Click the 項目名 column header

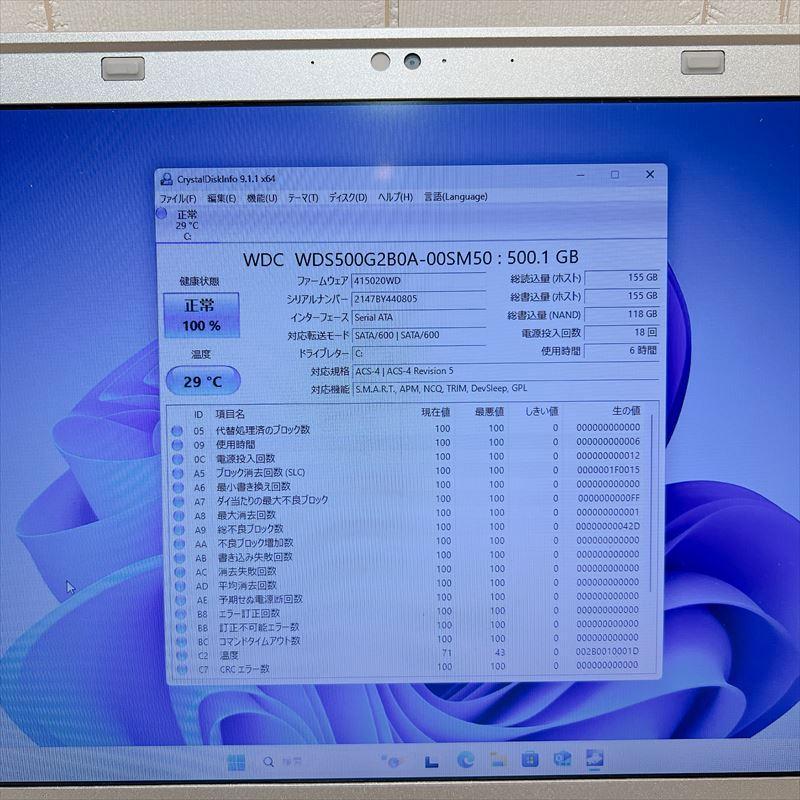[x=230, y=414]
